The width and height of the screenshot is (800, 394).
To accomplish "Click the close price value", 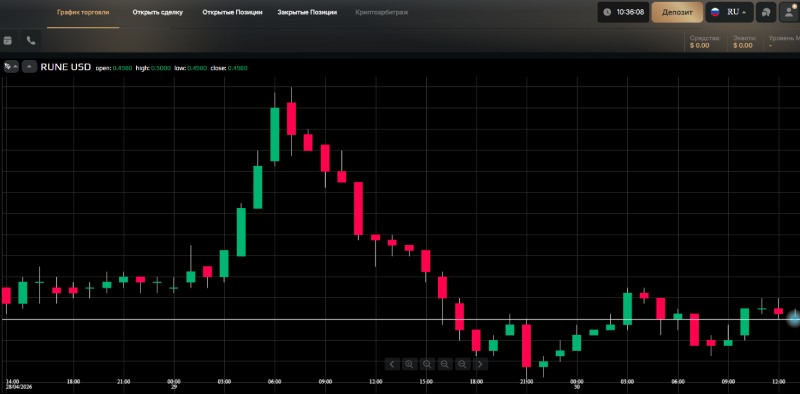I will pos(237,68).
